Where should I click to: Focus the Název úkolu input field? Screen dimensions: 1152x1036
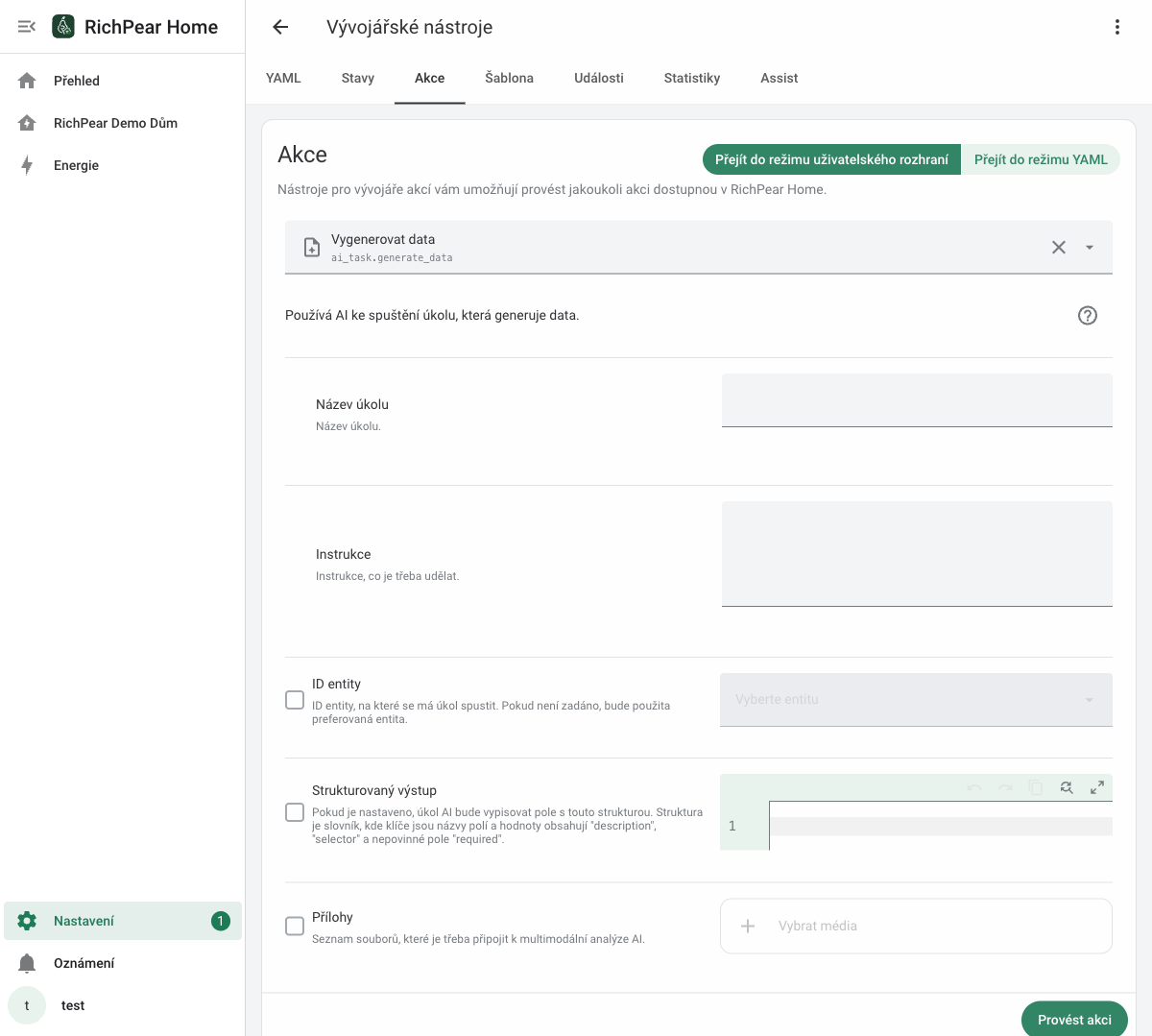point(917,399)
